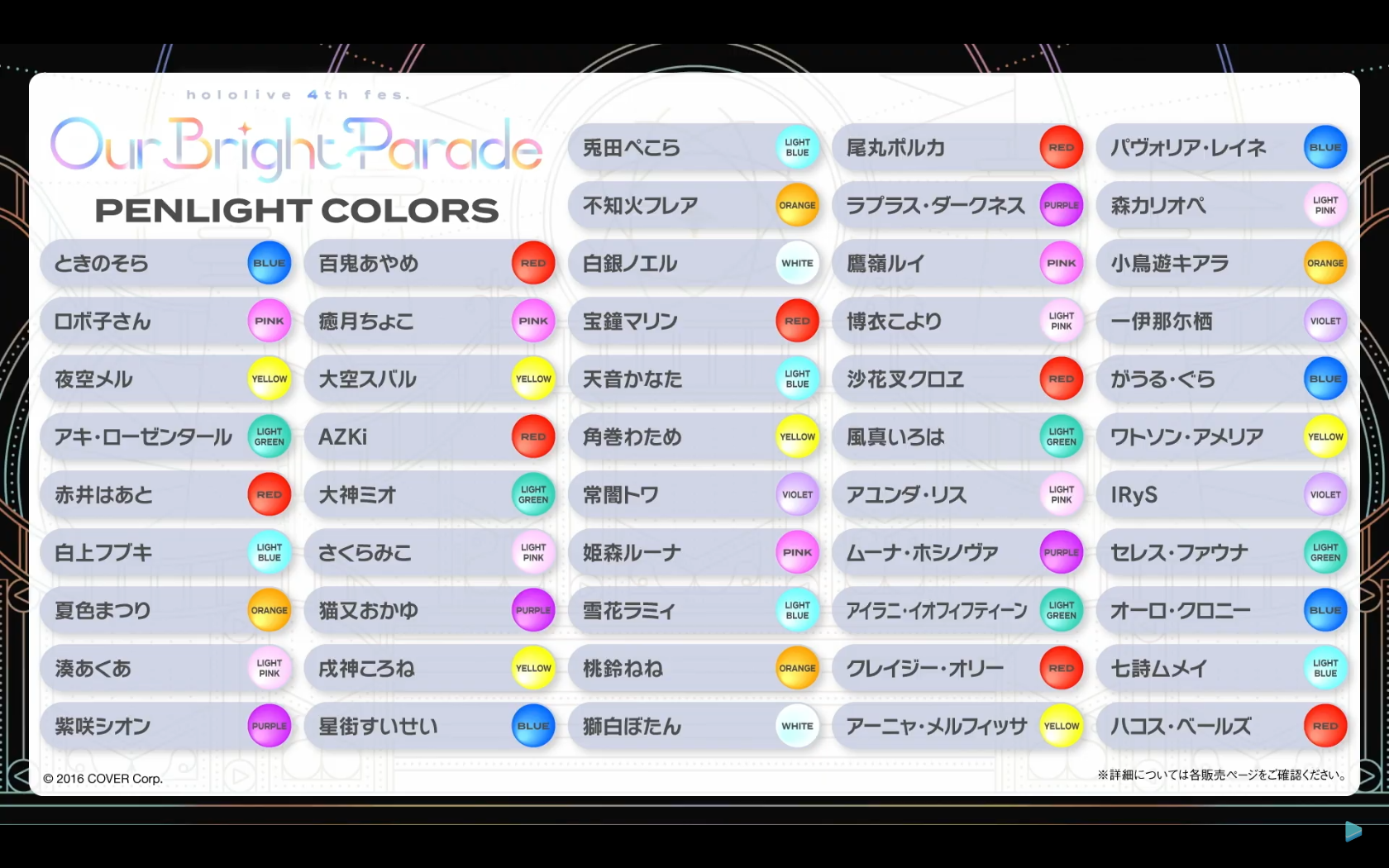Click LIGHT BLUE swatch for 兎田ぺこら
Image resolution: width=1389 pixels, height=868 pixels.
tap(798, 147)
